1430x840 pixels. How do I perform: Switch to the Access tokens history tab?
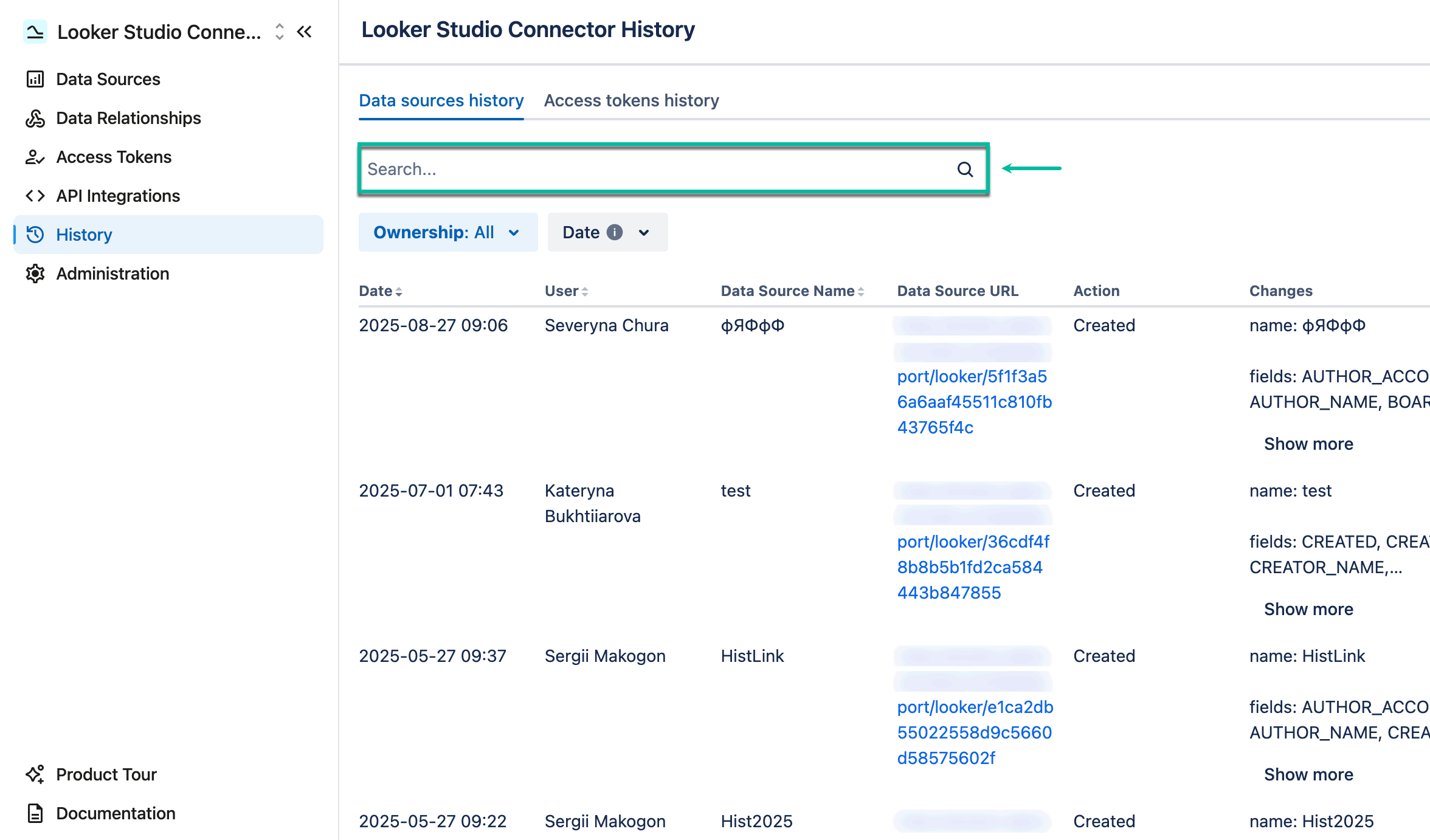click(632, 100)
